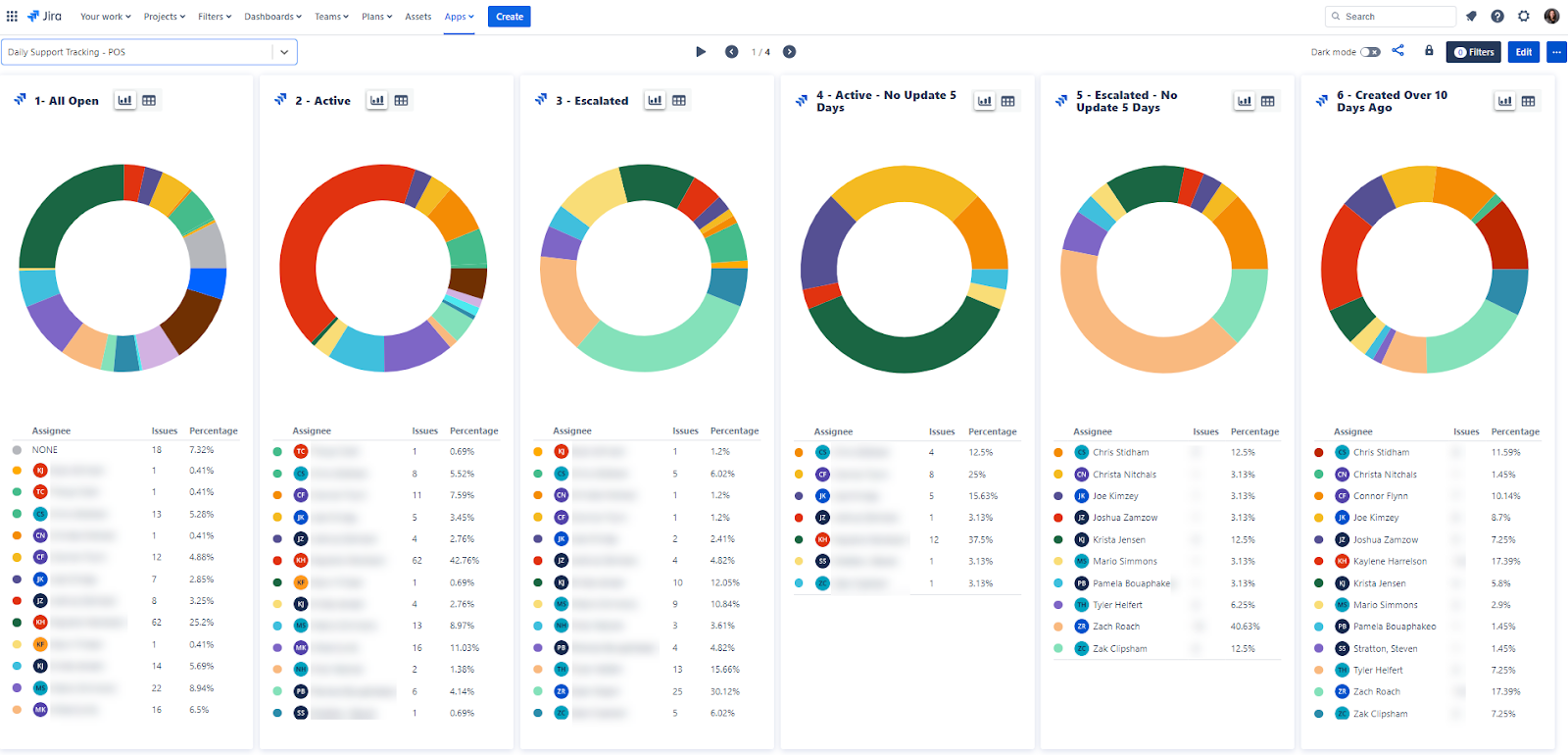The height and width of the screenshot is (755, 1568).
Task: Click the share dashboard icon
Action: 1398,51
